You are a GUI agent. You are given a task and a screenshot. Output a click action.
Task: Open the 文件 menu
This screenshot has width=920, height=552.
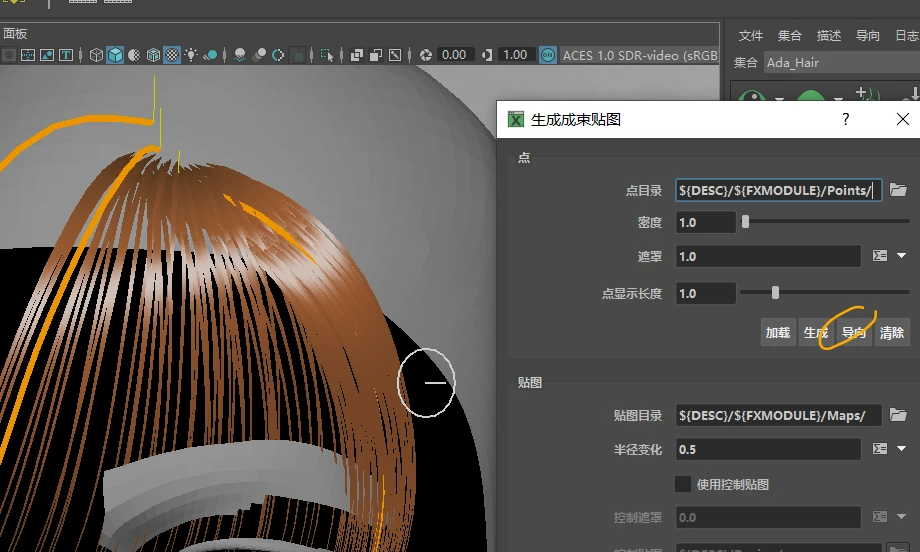click(751, 36)
